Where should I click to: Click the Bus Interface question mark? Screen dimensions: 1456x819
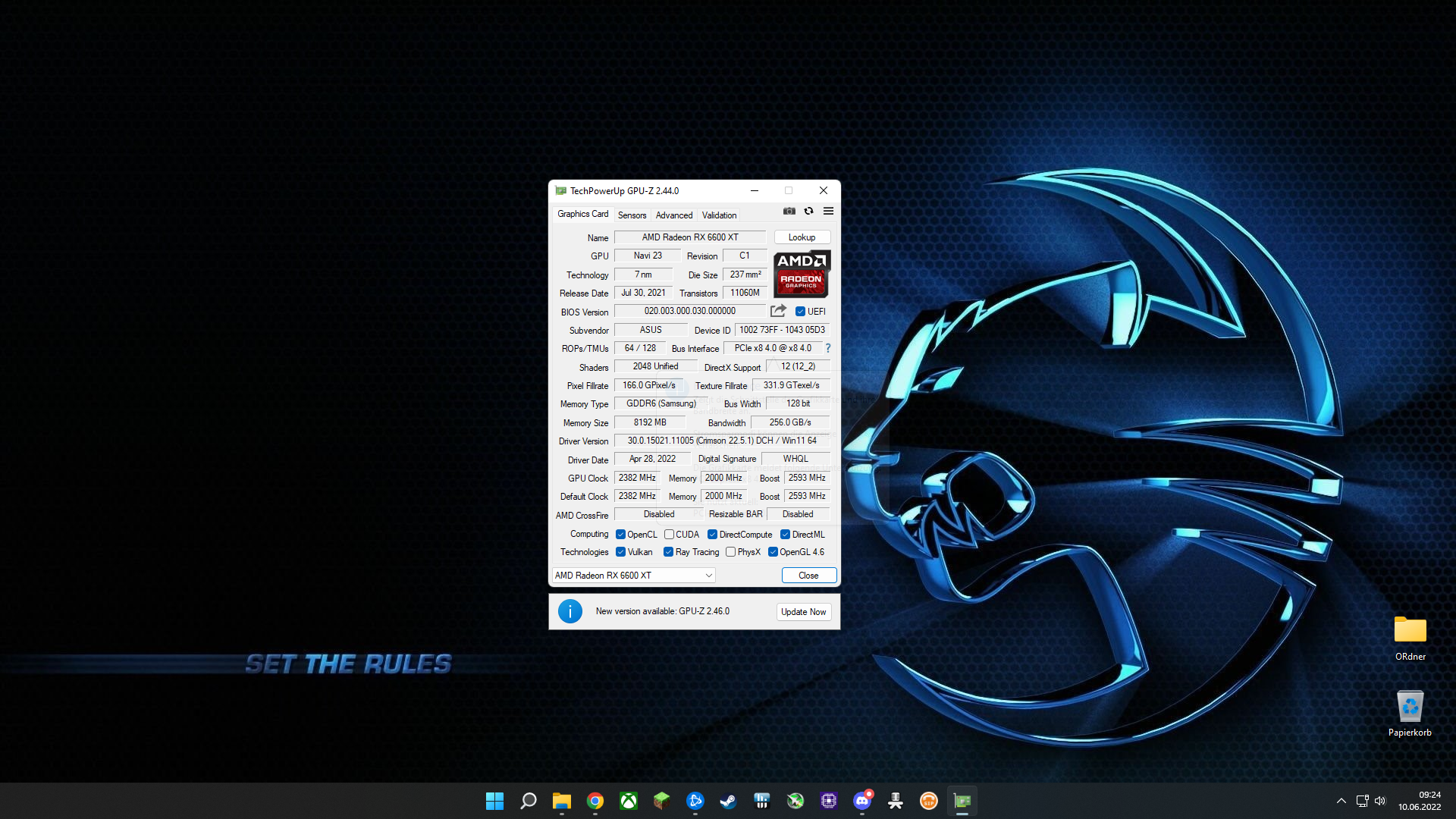pyautogui.click(x=828, y=348)
